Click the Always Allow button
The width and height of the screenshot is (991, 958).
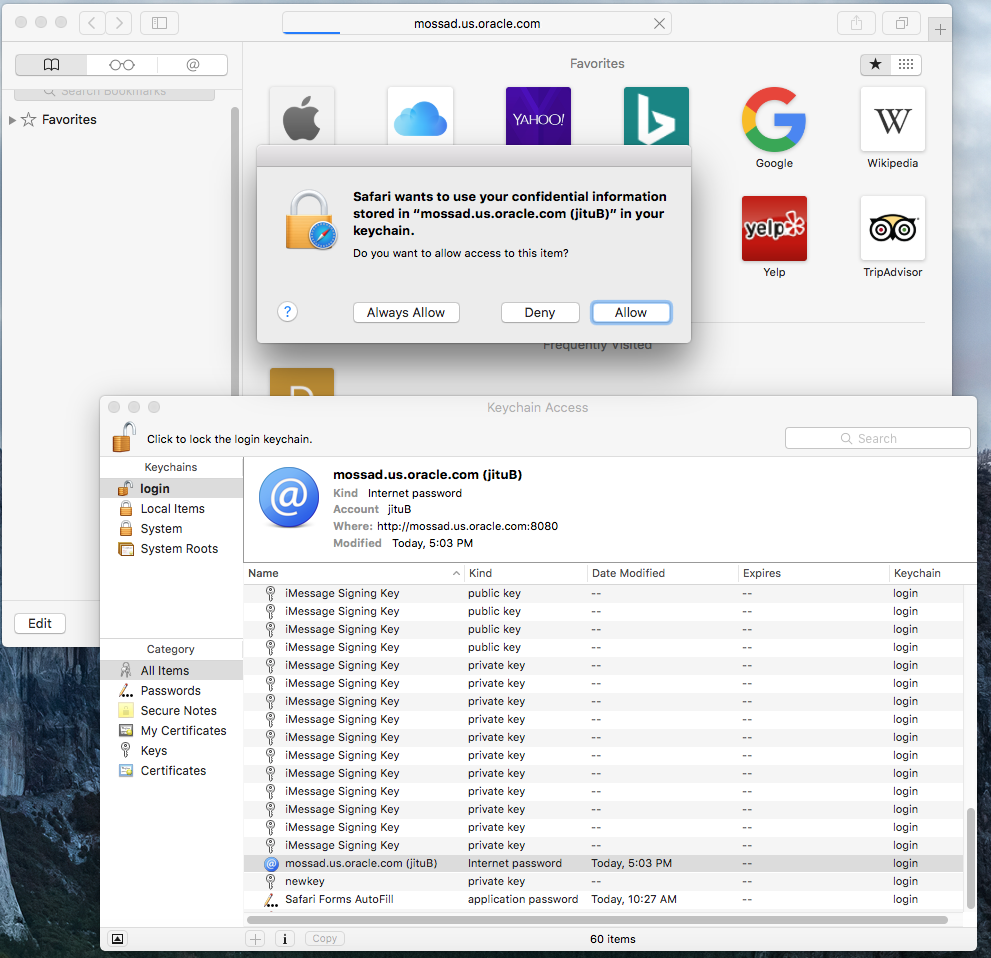point(406,313)
